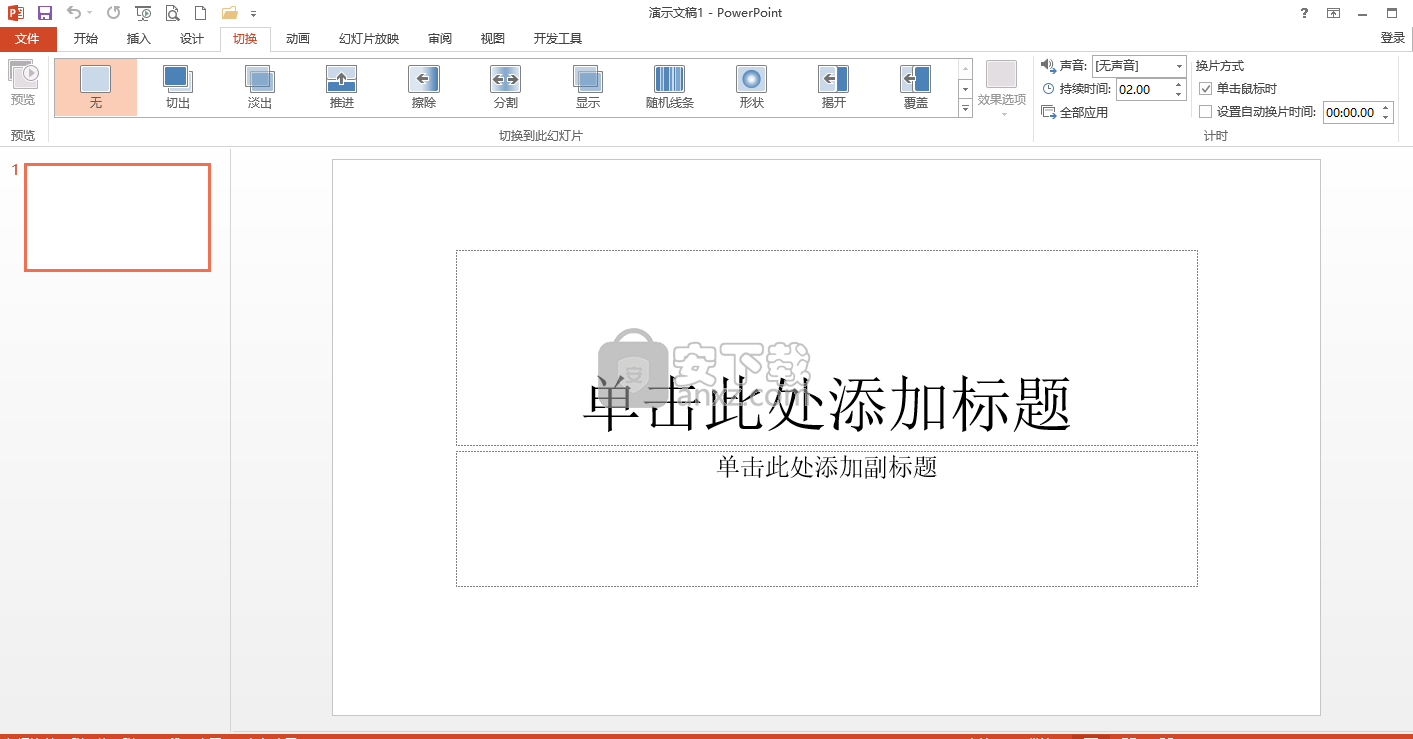This screenshot has width=1413, height=739.
Task: Start slideshow from beginning via quick access icon
Action: tap(143, 13)
